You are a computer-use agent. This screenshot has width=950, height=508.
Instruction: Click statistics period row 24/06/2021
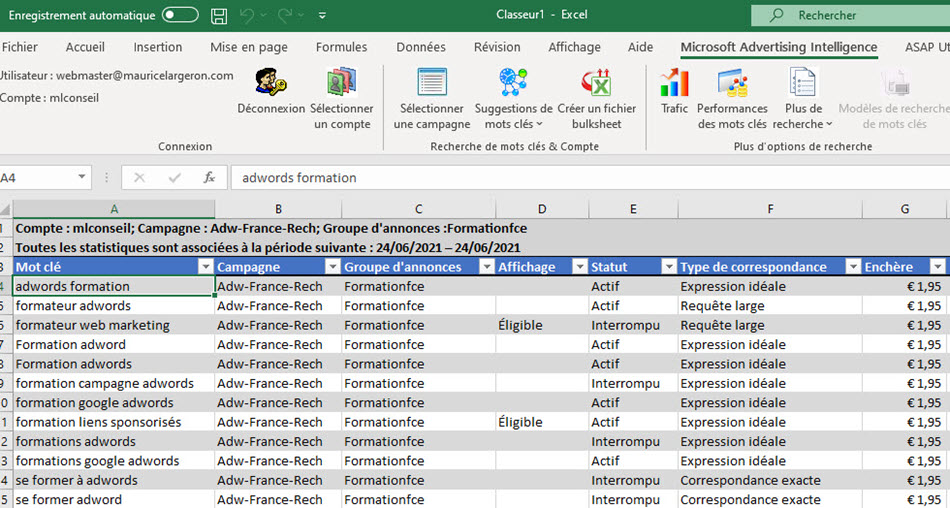click(268, 247)
